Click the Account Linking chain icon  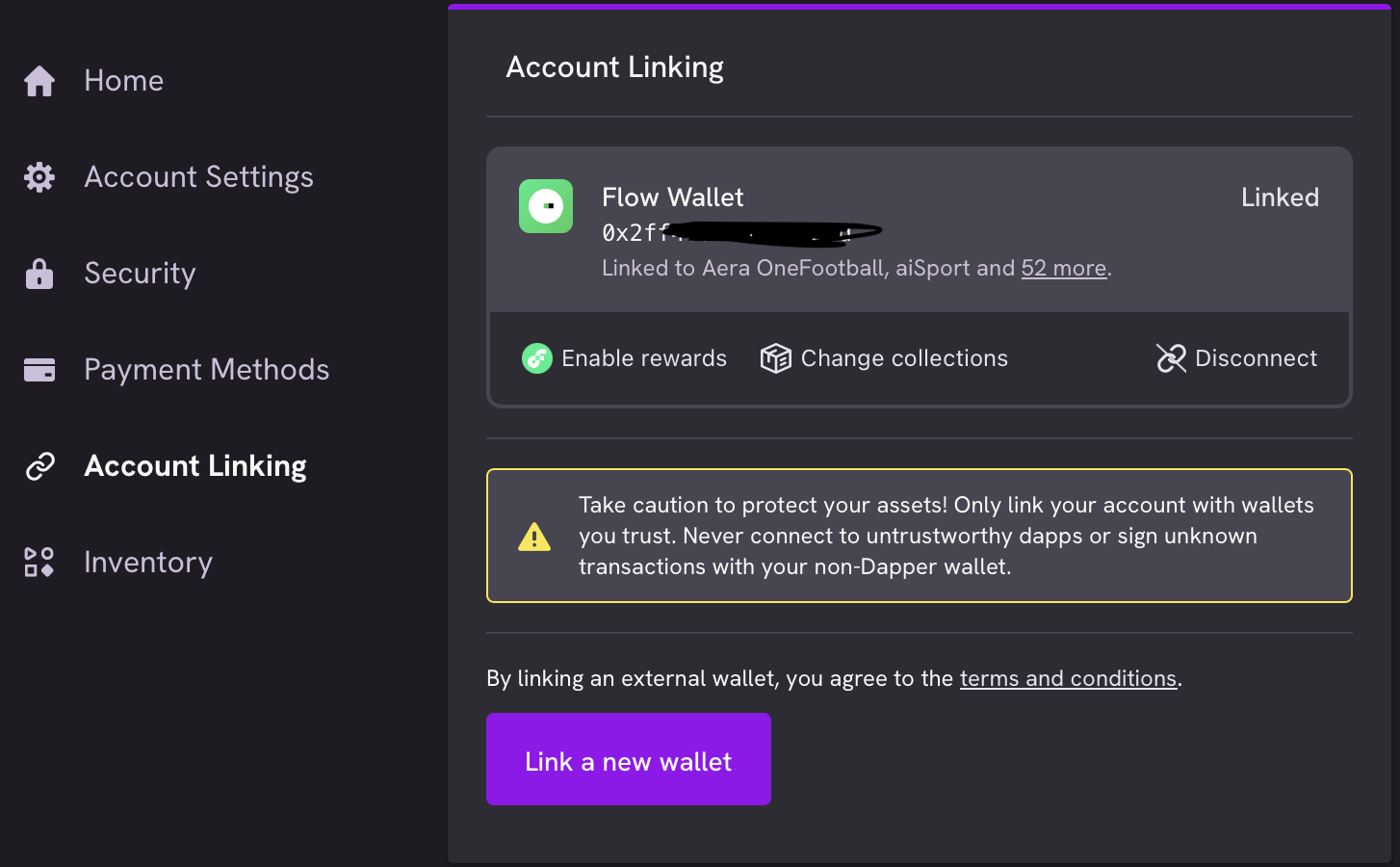(39, 465)
